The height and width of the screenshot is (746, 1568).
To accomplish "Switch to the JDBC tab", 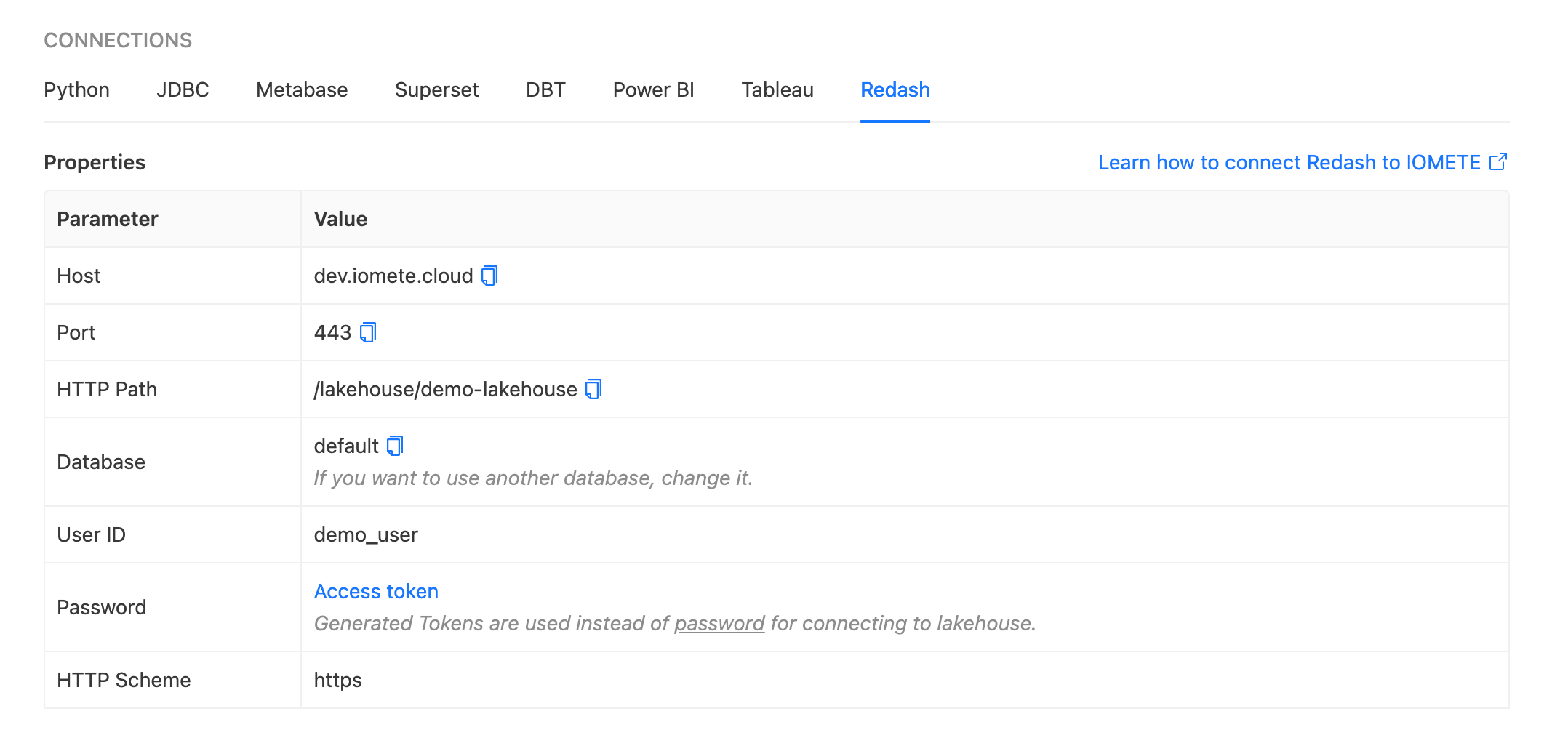I will click(x=183, y=90).
